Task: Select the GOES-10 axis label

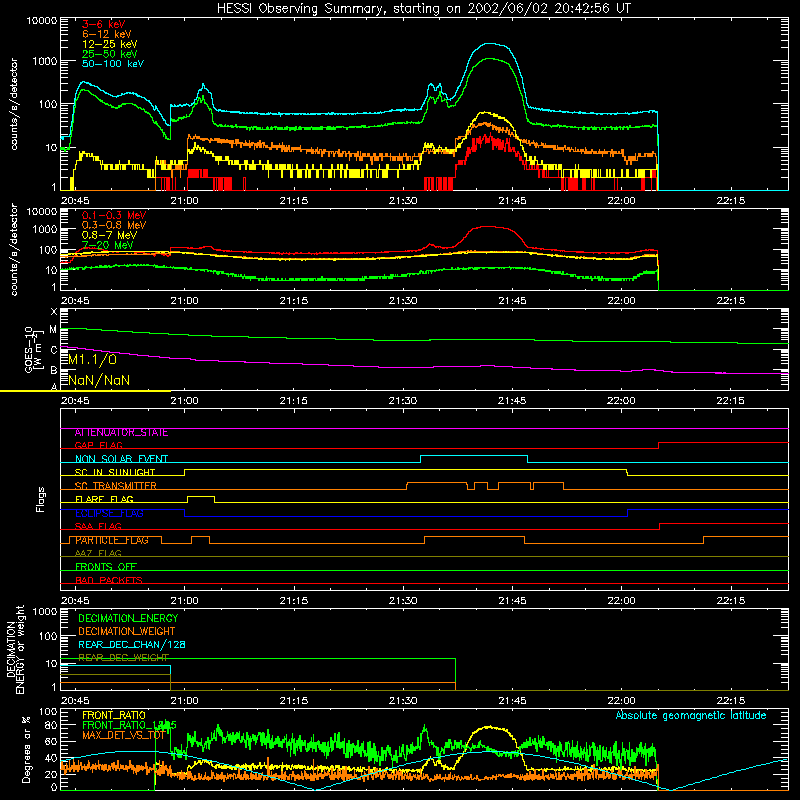Action: pos(33,349)
